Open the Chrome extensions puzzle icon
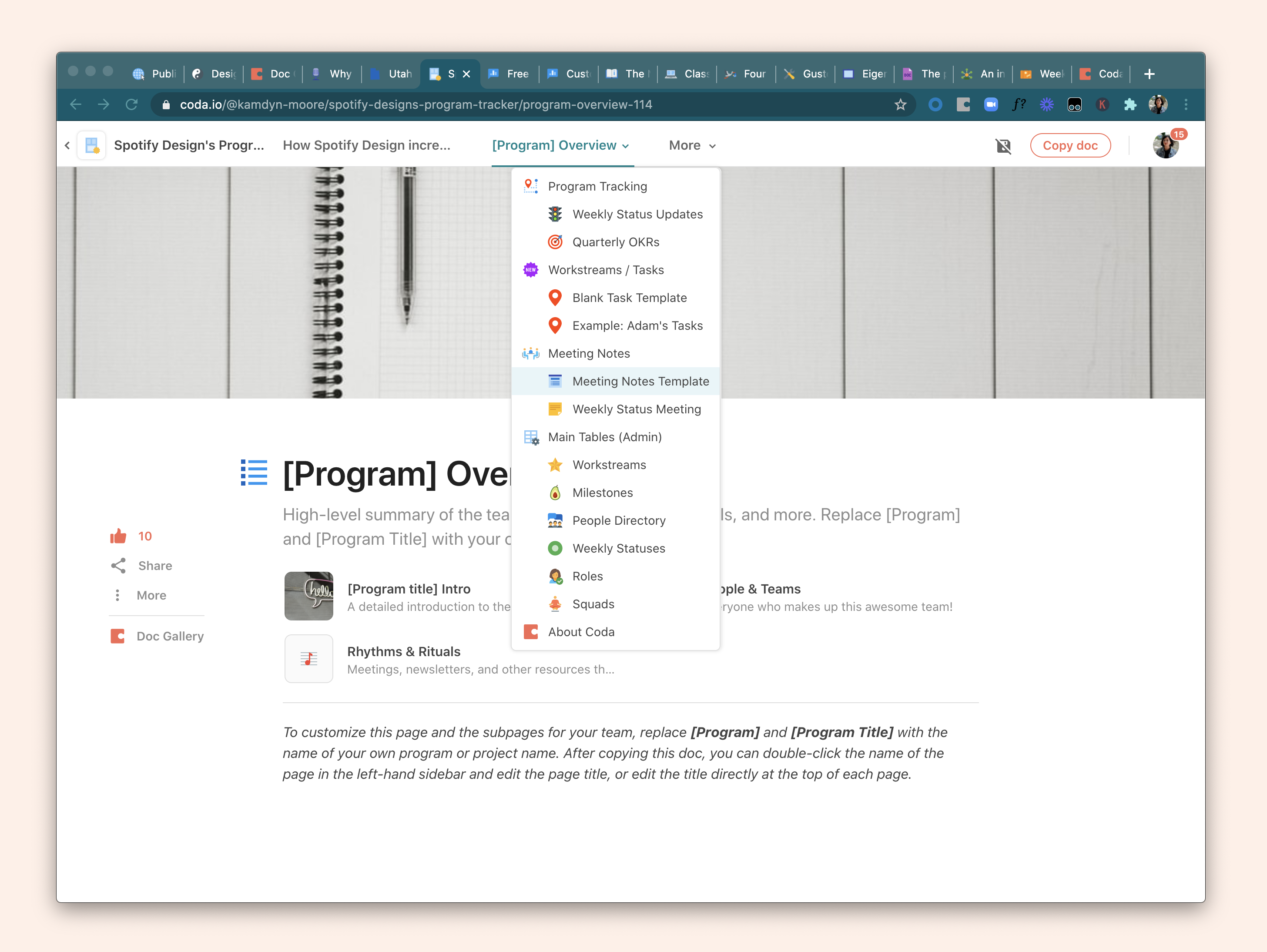This screenshot has height=952, width=1267. tap(1130, 105)
